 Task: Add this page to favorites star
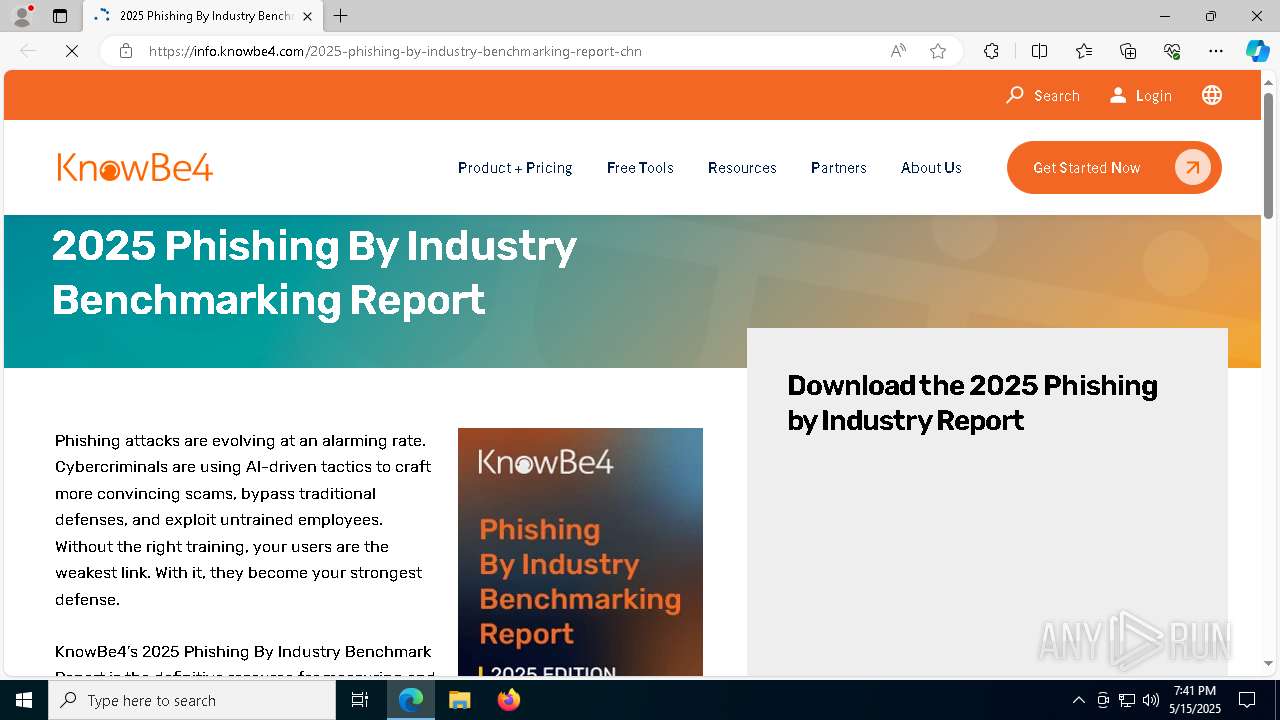pyautogui.click(x=938, y=51)
